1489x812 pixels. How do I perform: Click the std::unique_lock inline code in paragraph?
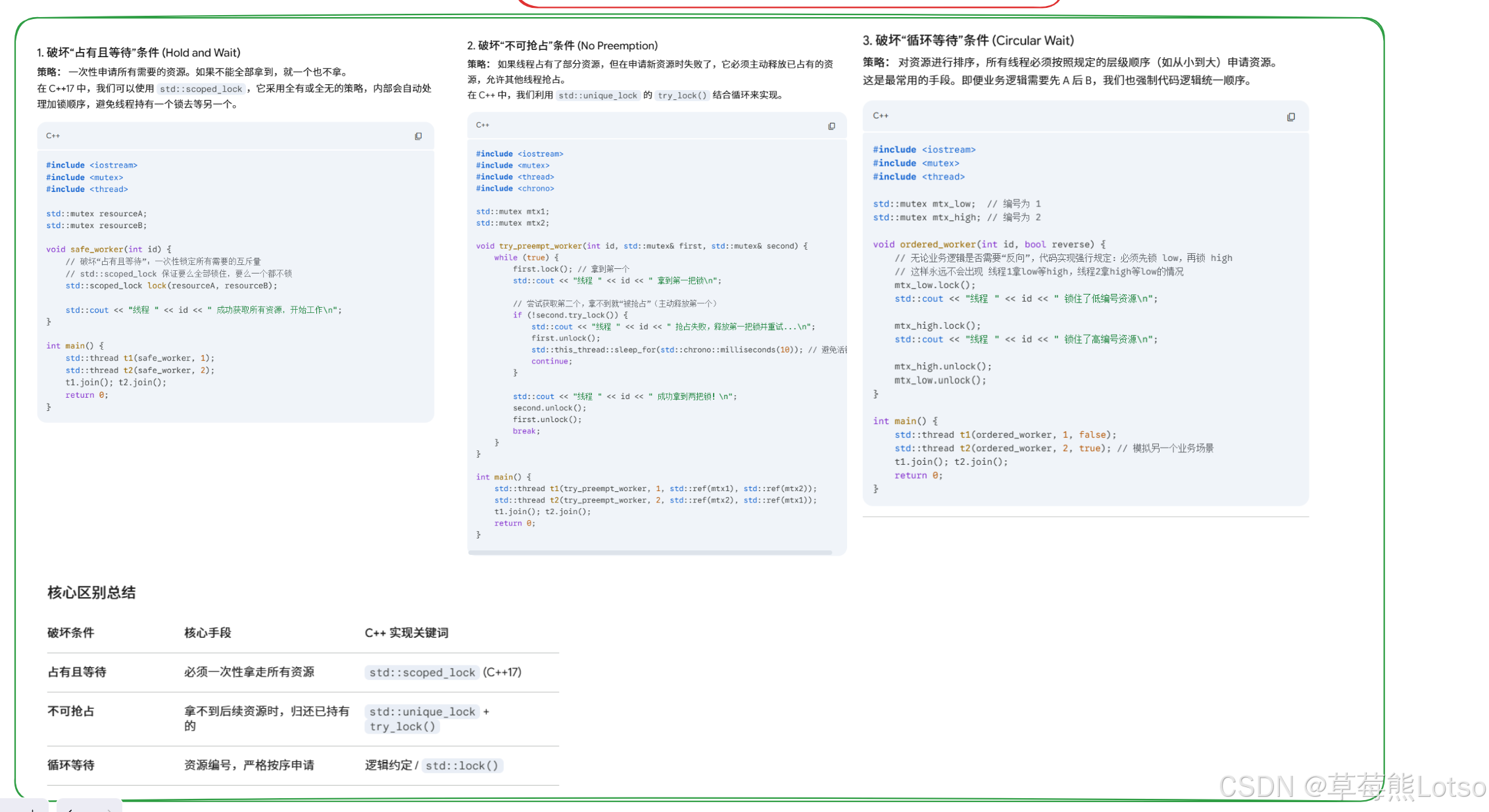coord(597,95)
